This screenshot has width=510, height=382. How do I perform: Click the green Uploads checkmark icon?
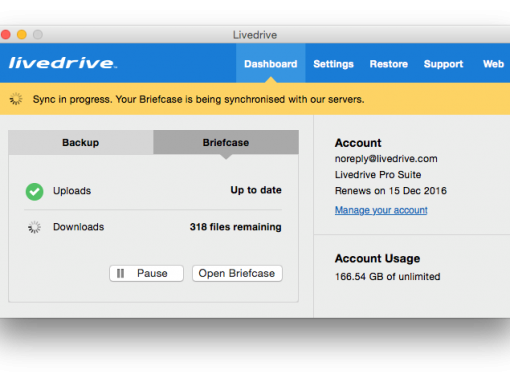point(35,192)
